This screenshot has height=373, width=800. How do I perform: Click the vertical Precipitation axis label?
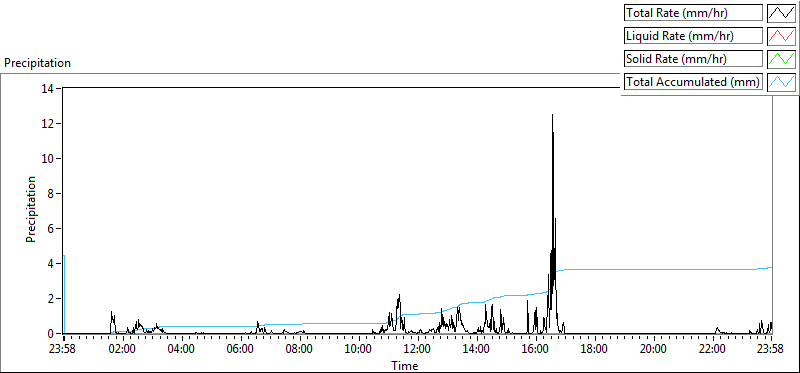click(31, 209)
